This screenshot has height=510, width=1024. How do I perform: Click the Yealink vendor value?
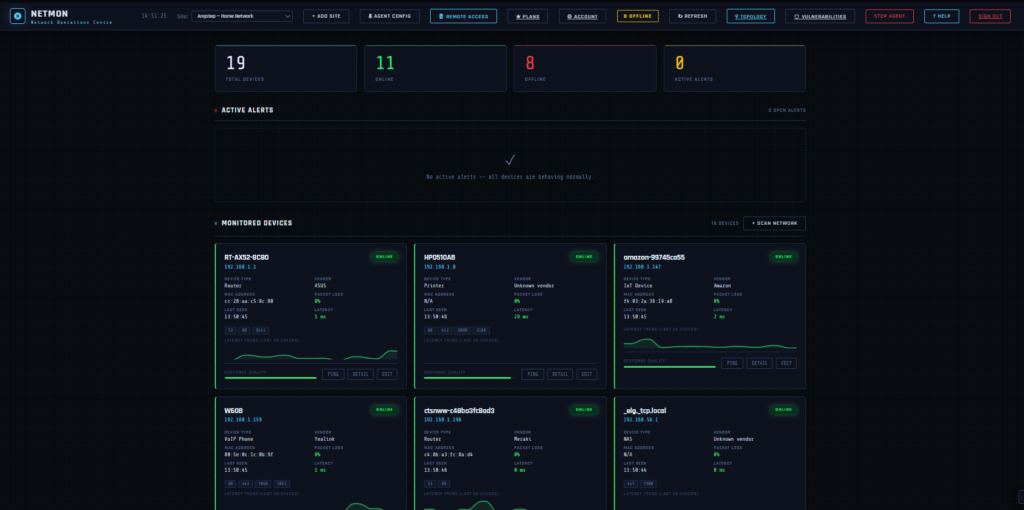point(323,439)
